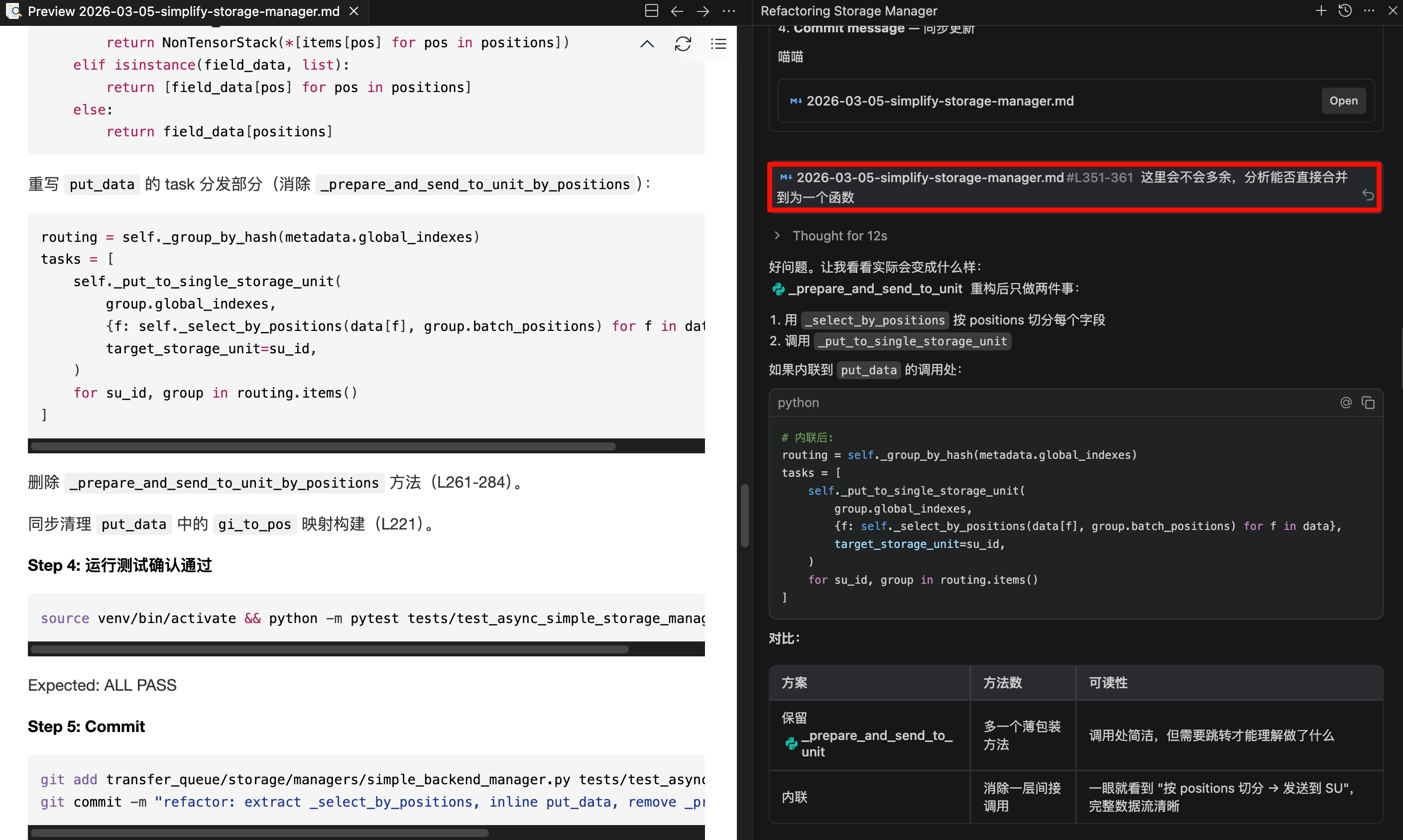
Task: Copy the python code block
Action: pos(1368,403)
